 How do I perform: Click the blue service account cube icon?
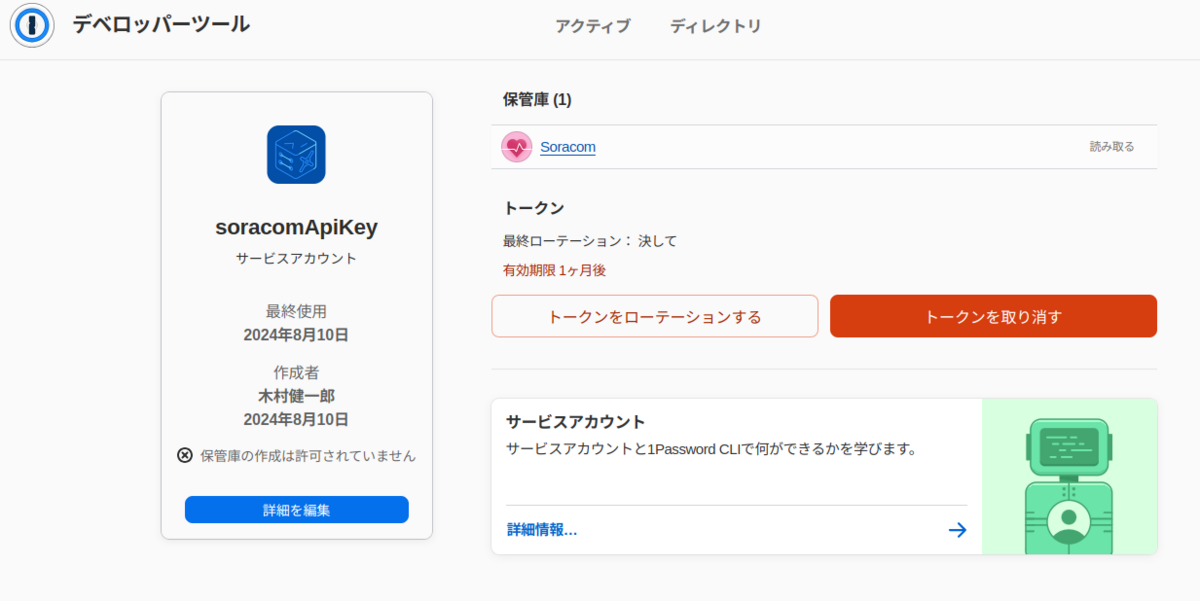[x=296, y=153]
